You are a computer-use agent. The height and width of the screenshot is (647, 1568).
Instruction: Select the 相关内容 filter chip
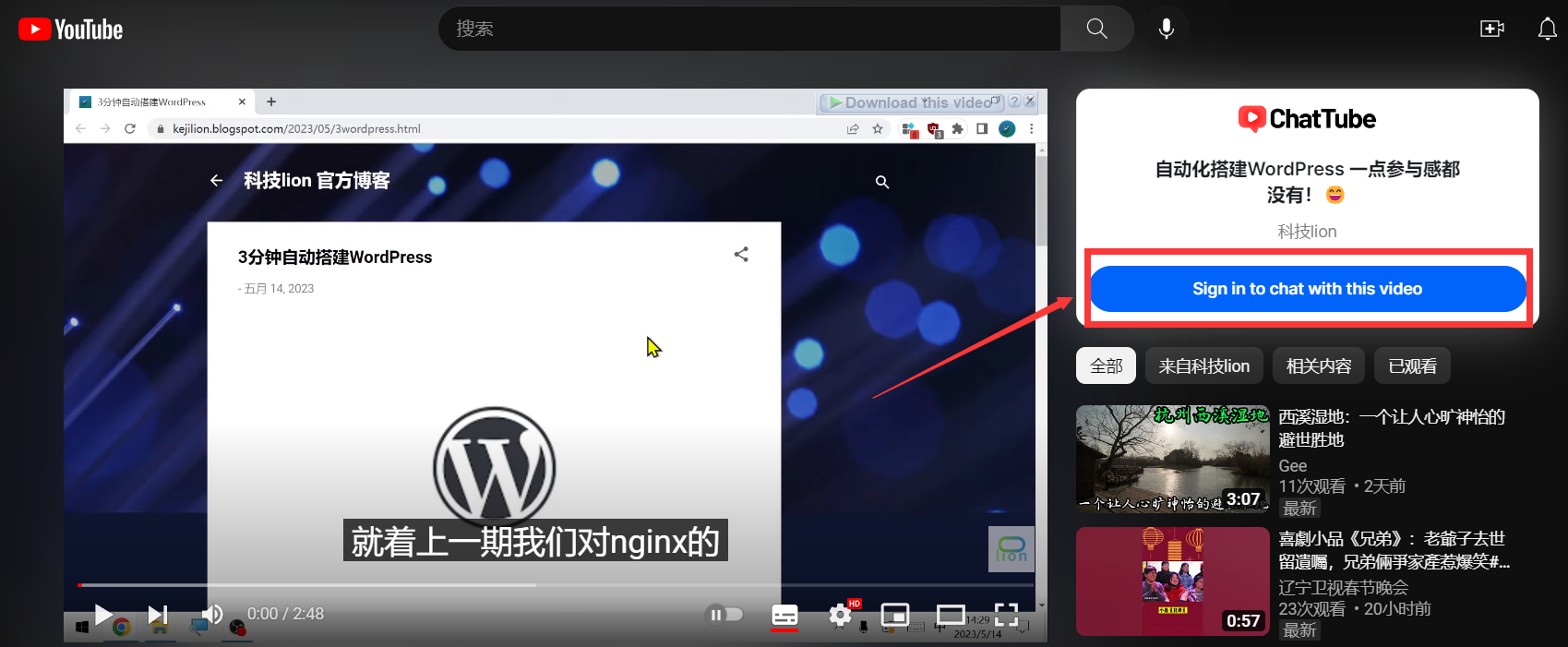click(x=1319, y=366)
